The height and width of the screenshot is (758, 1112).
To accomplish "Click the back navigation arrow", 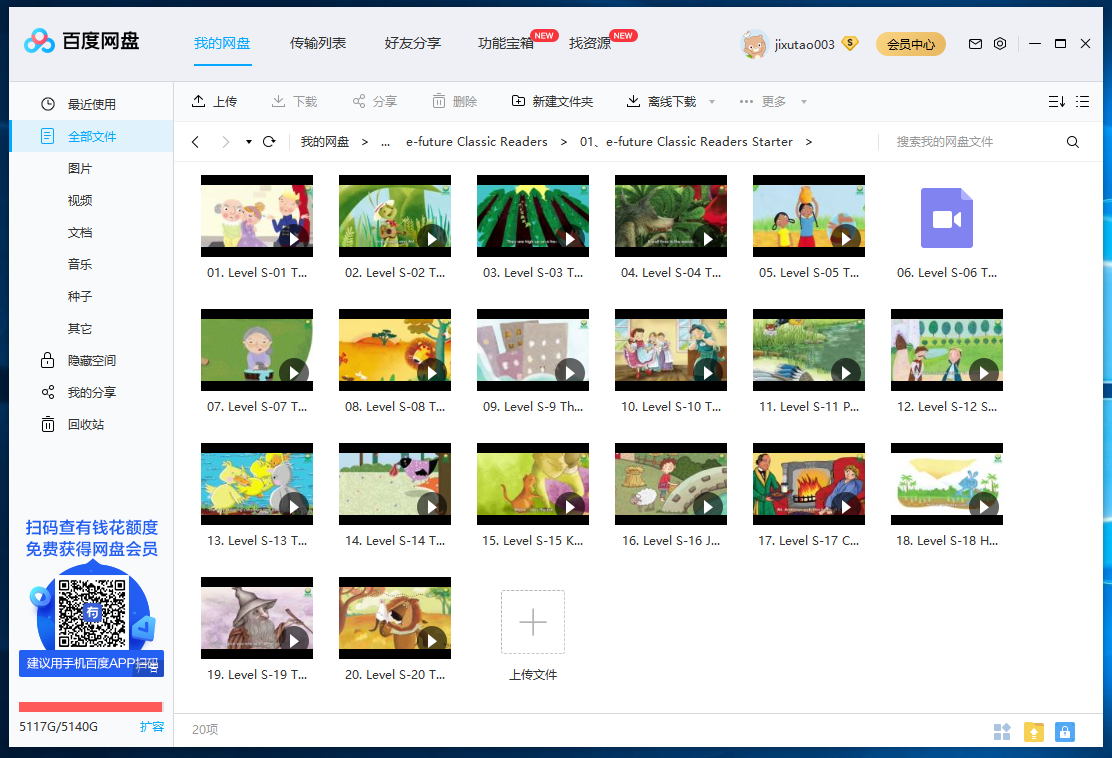I will pyautogui.click(x=195, y=141).
